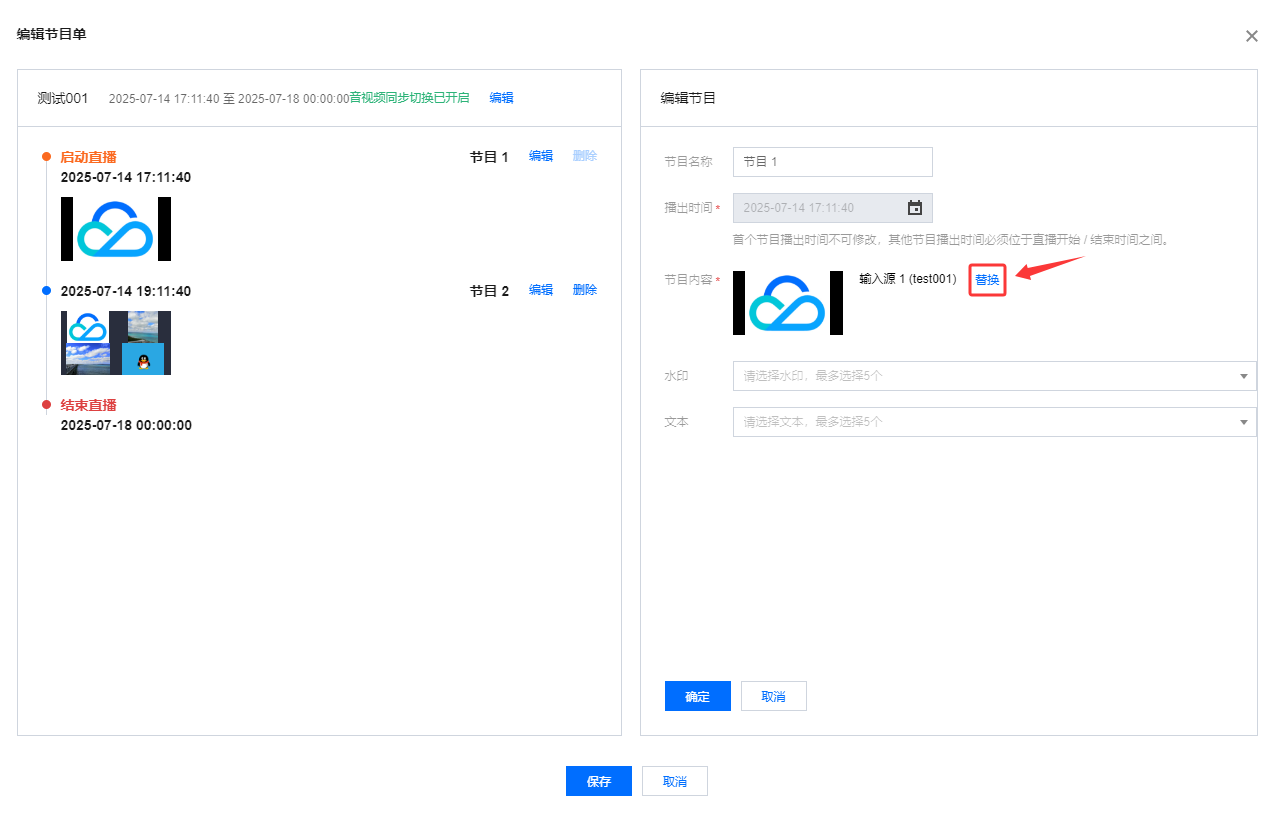
Task: Click the 编辑节目 panel heading
Action: pyautogui.click(x=688, y=98)
